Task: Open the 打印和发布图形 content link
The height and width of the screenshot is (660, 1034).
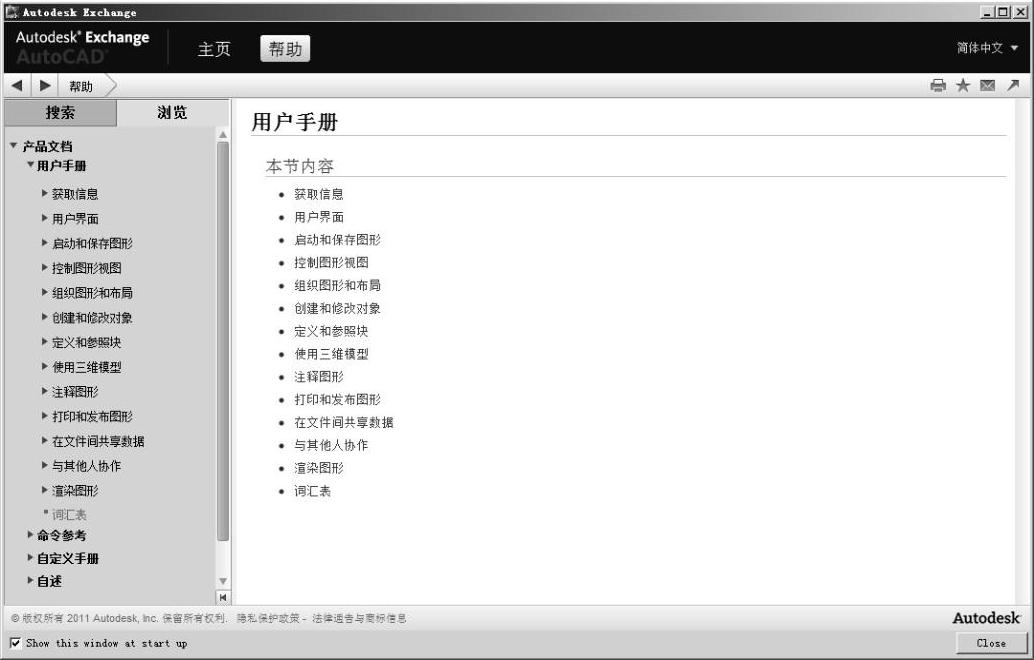Action: (x=337, y=400)
